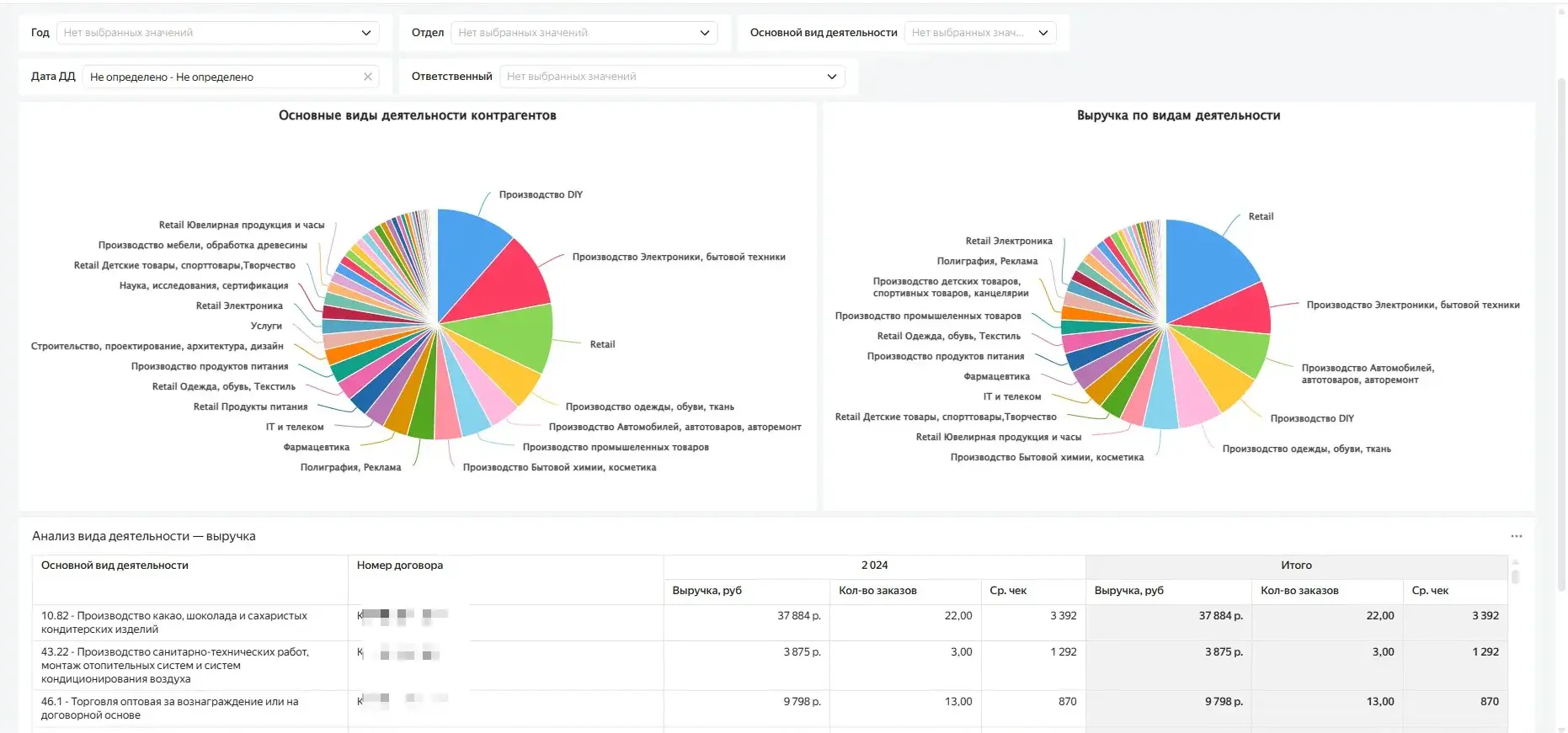
Task: Click Фармацевтика label in left chart
Action: [x=316, y=448]
